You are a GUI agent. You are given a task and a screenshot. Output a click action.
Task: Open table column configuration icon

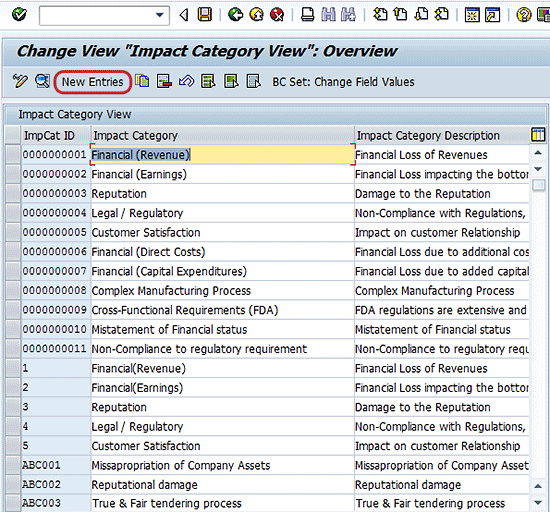[x=538, y=135]
